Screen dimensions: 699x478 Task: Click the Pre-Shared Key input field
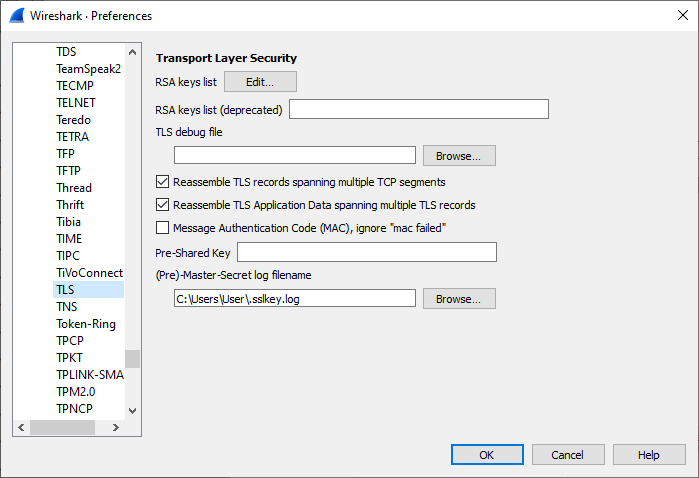(366, 252)
